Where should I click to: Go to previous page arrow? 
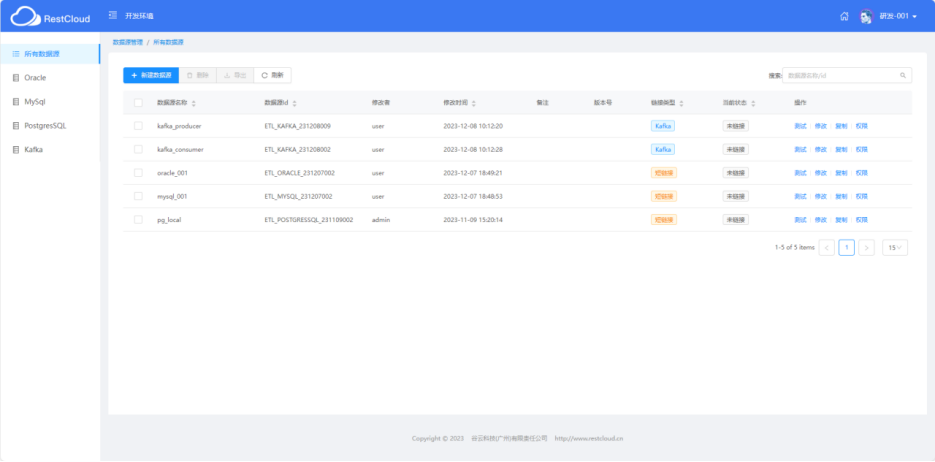point(826,247)
